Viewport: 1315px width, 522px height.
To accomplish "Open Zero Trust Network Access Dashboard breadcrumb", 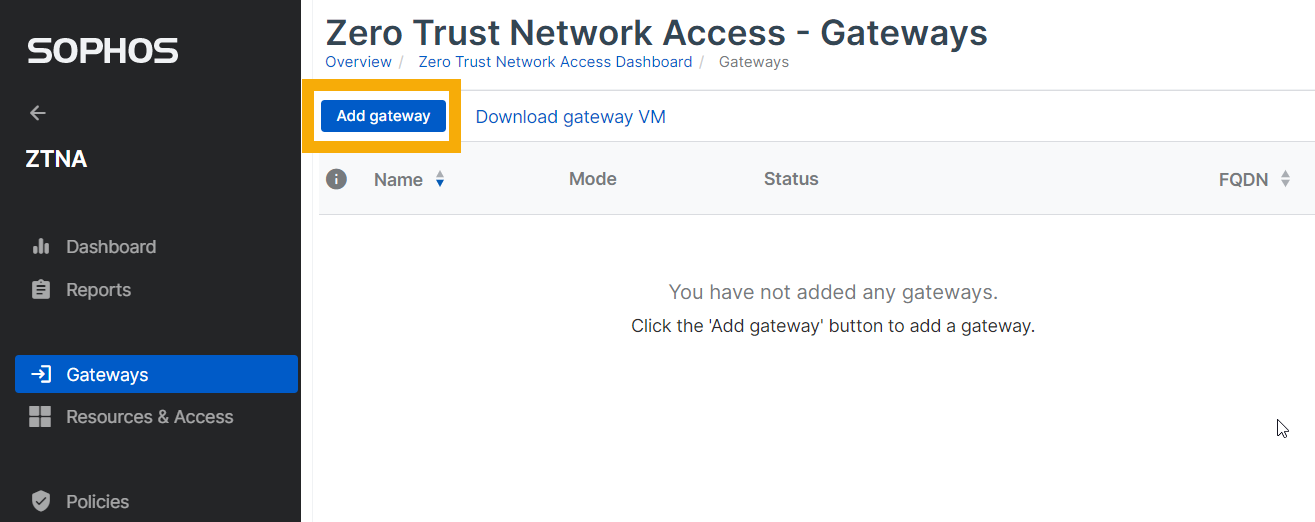I will 555,62.
